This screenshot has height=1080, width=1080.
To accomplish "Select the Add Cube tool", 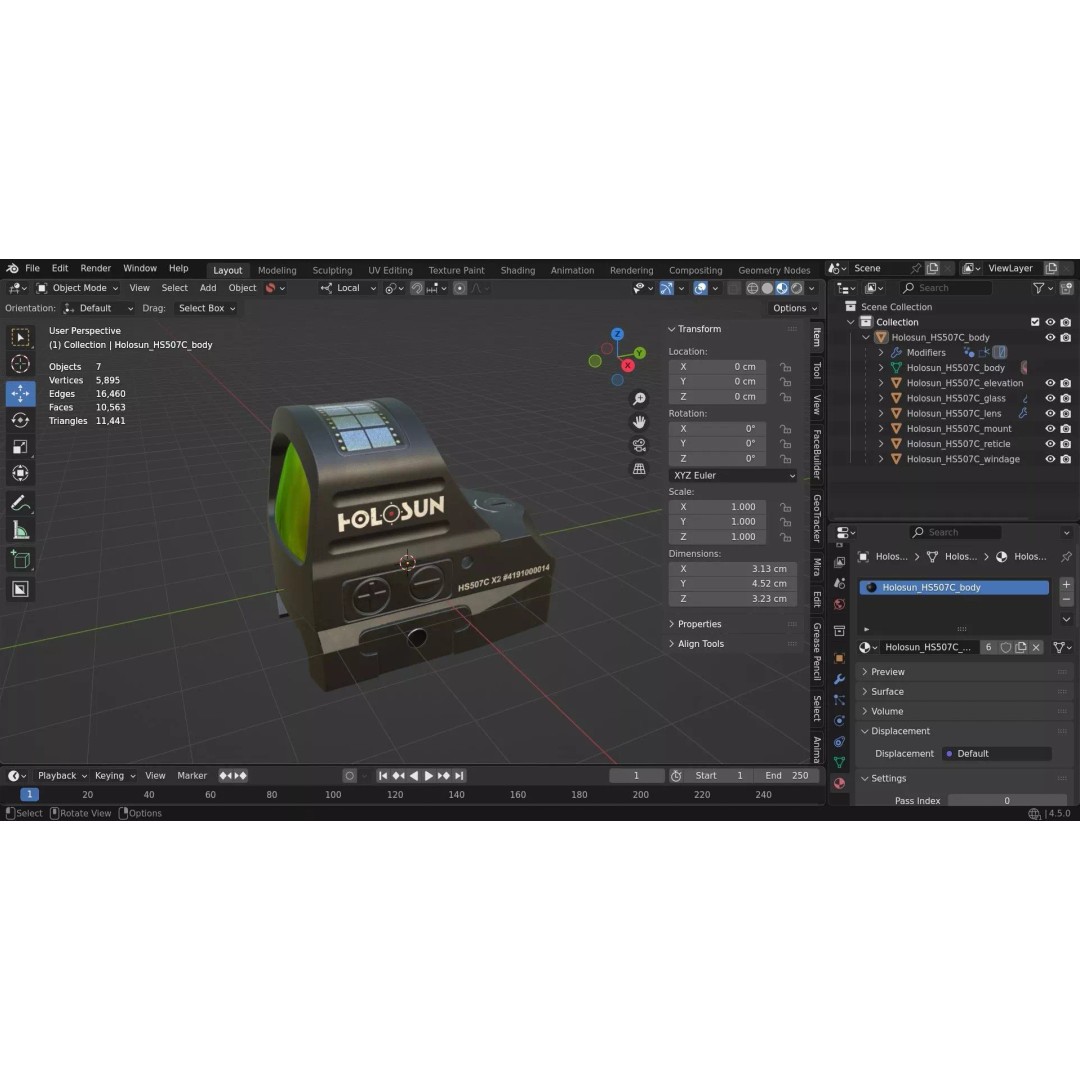I will click(x=20, y=560).
